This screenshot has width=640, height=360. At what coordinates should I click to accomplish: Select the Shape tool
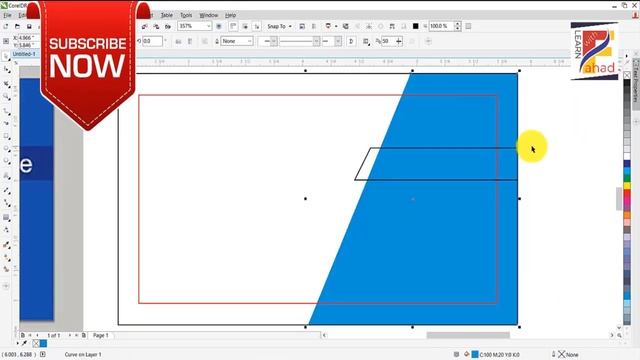[x=6, y=70]
